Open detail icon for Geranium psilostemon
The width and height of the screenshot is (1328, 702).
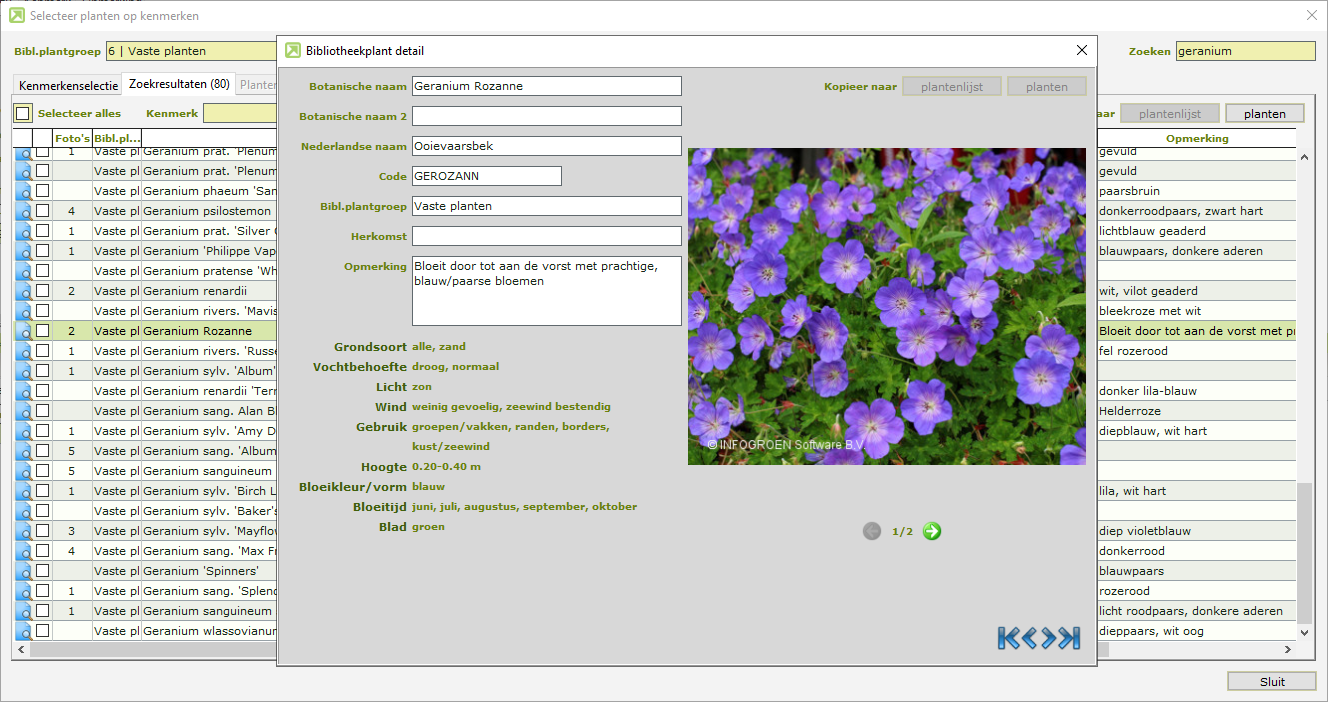pyautogui.click(x=23, y=211)
